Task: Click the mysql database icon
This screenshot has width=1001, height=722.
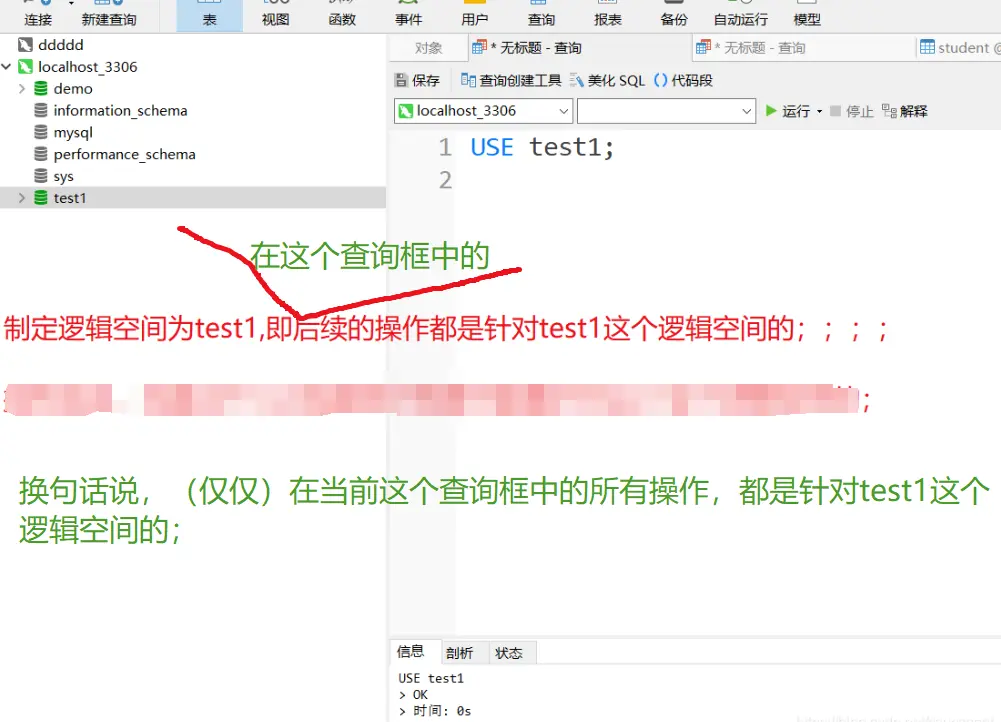Action: (x=40, y=132)
